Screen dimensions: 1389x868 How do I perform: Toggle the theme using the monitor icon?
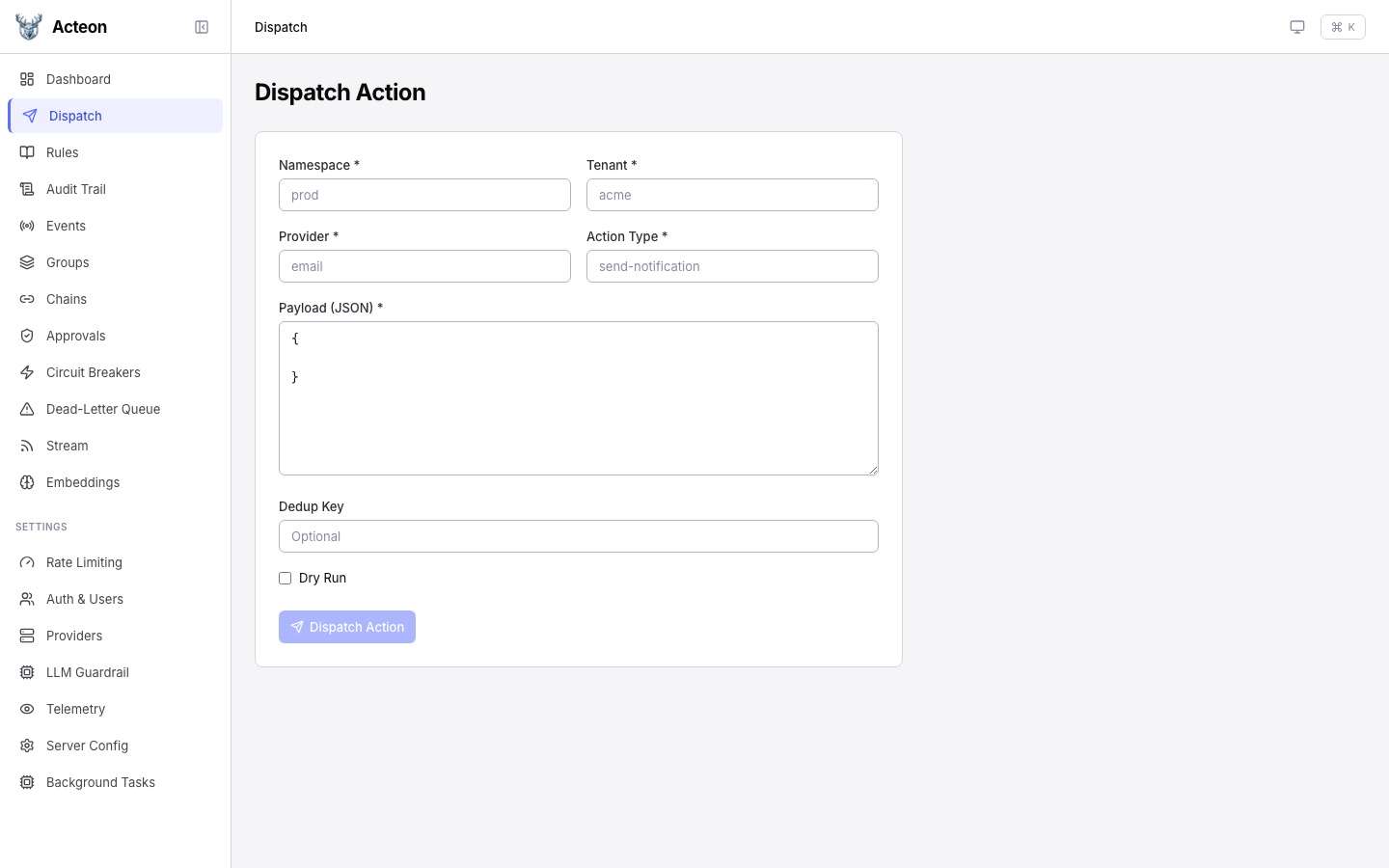point(1297,27)
